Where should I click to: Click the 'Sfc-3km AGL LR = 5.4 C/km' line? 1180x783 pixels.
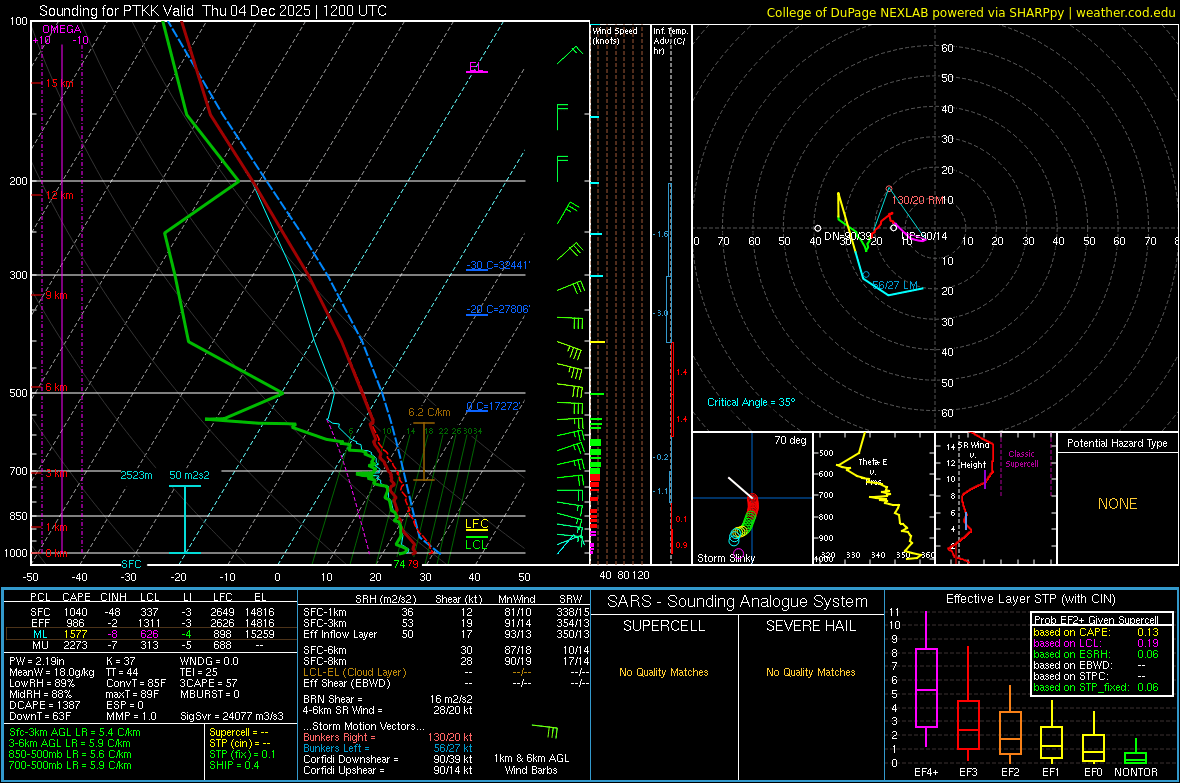tap(75, 732)
